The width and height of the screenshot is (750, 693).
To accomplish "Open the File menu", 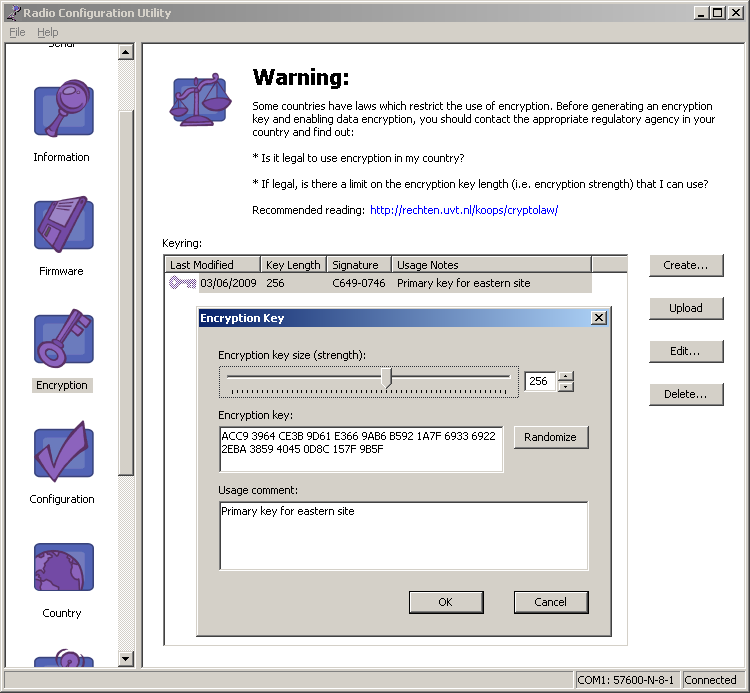I will pos(17,32).
